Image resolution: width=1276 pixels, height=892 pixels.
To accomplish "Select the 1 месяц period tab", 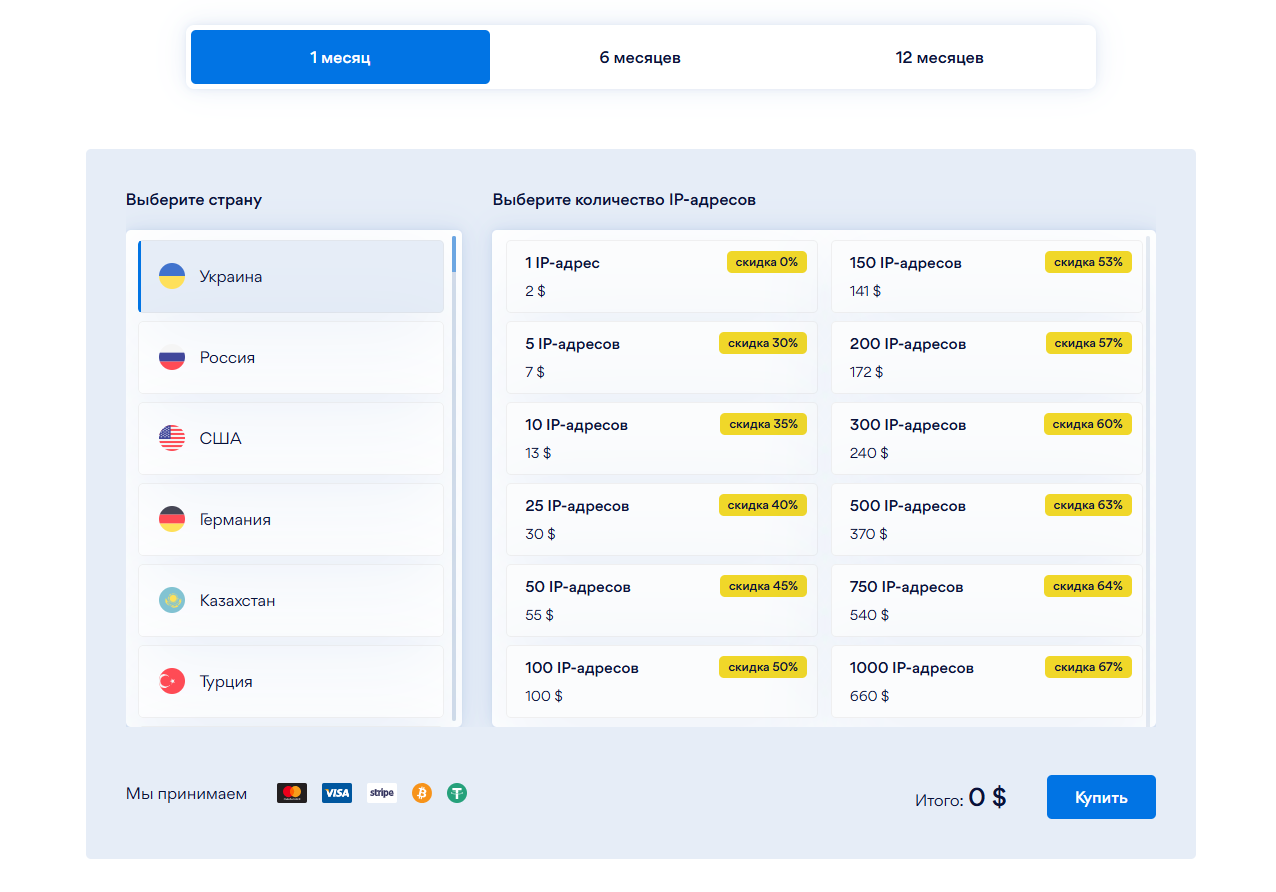I will (340, 58).
